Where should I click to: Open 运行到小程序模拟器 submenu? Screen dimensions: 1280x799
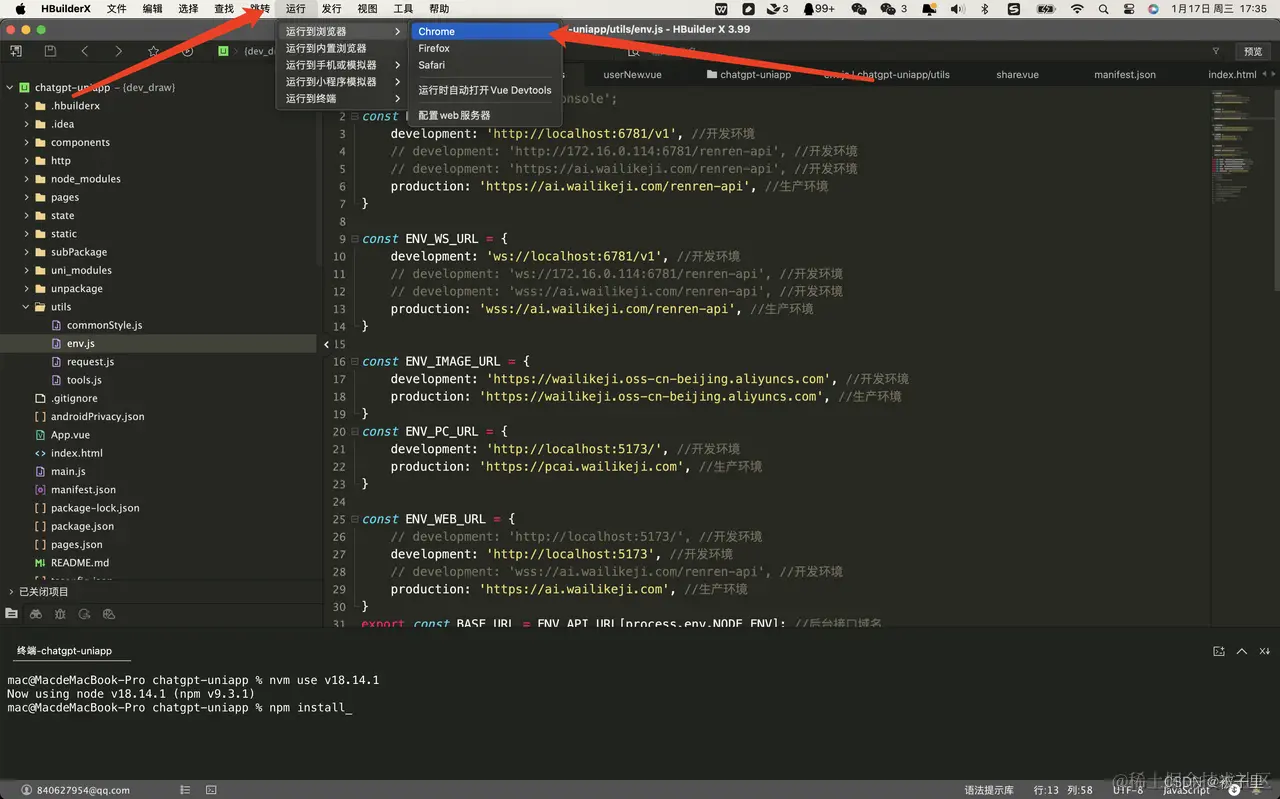coord(343,82)
